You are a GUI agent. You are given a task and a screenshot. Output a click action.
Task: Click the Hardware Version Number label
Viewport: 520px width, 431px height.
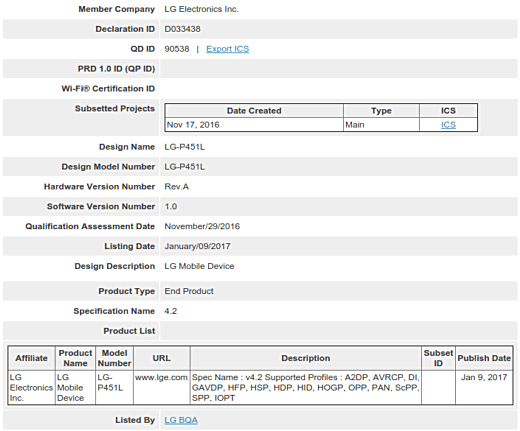(x=99, y=187)
